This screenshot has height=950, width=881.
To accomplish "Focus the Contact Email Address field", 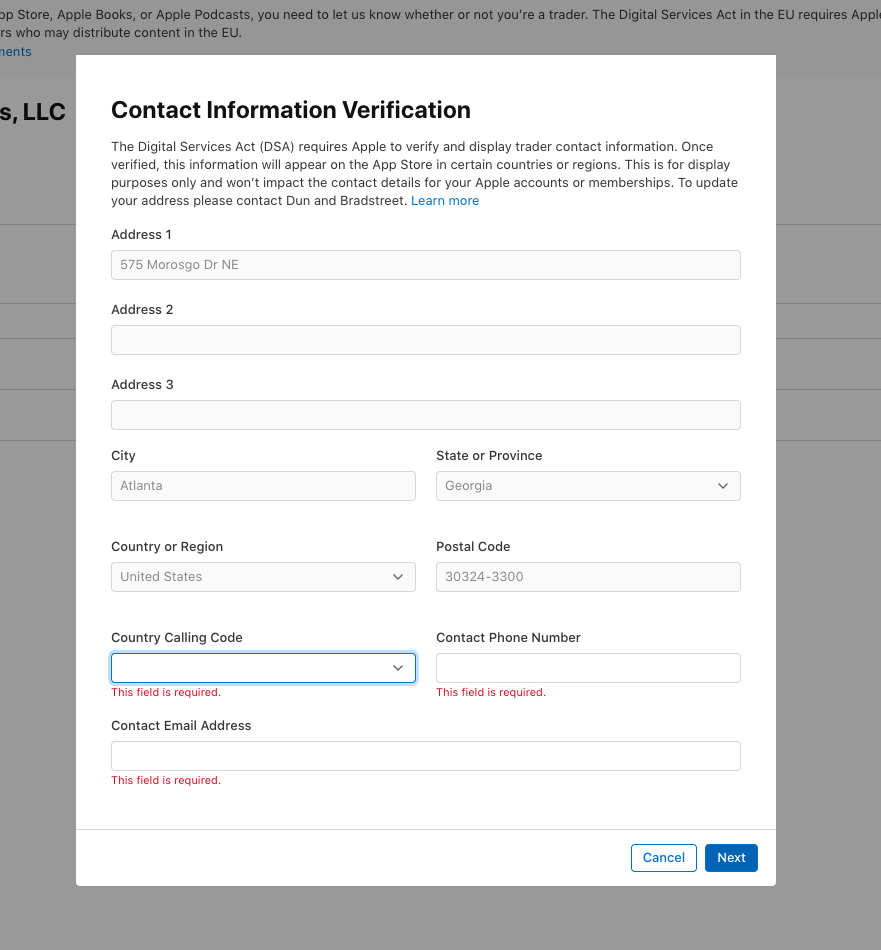I will pyautogui.click(x=425, y=756).
